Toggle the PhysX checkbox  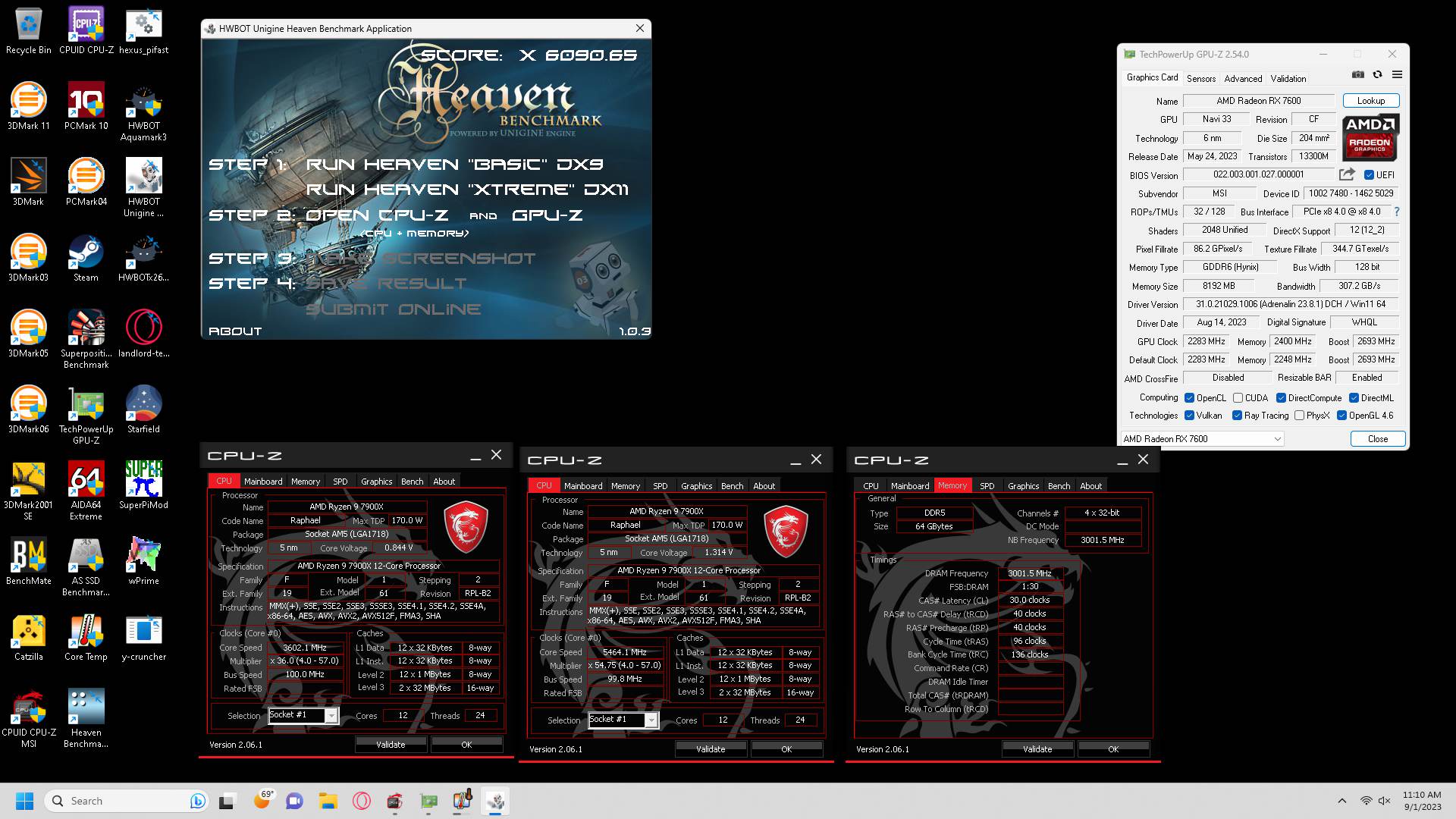(x=1299, y=416)
